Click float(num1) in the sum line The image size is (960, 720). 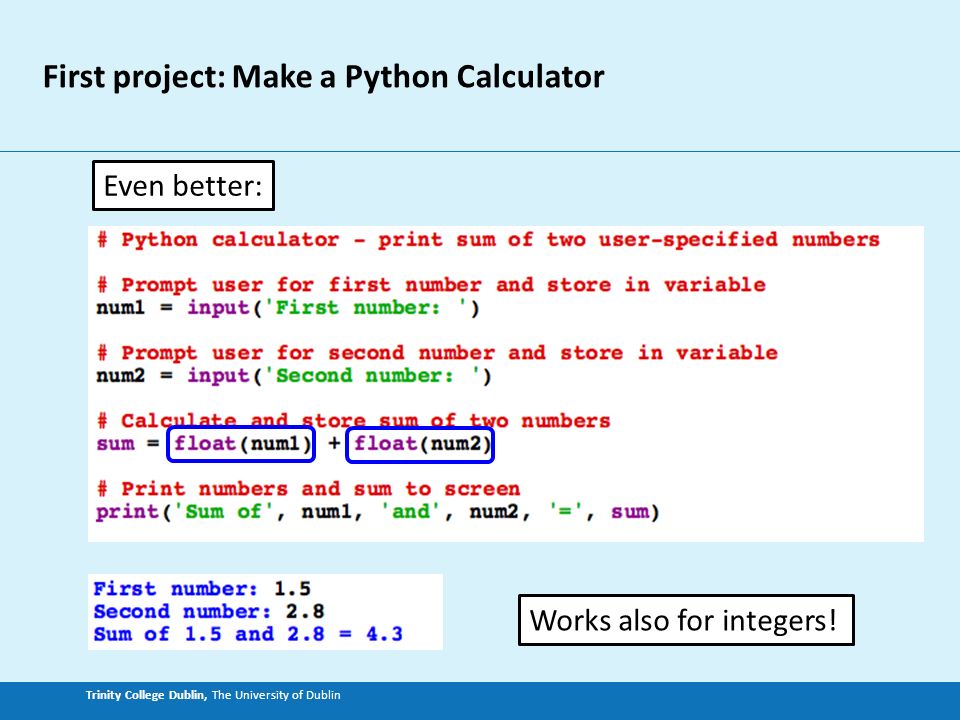(x=241, y=444)
